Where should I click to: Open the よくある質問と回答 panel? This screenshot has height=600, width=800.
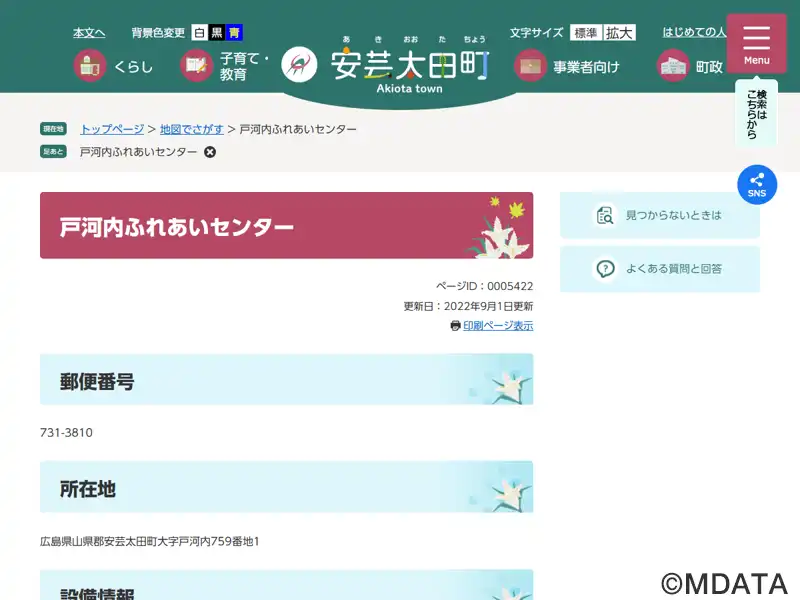[660, 269]
